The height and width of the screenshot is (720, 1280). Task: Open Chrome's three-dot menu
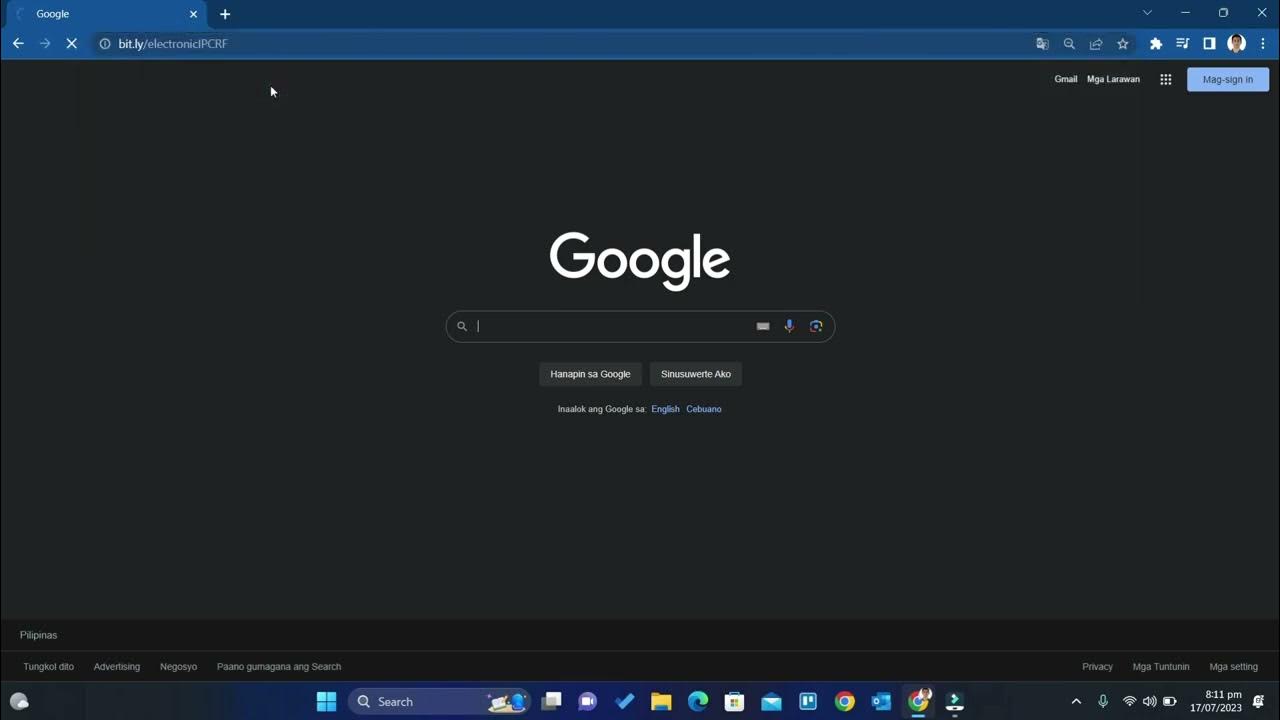tap(1263, 44)
